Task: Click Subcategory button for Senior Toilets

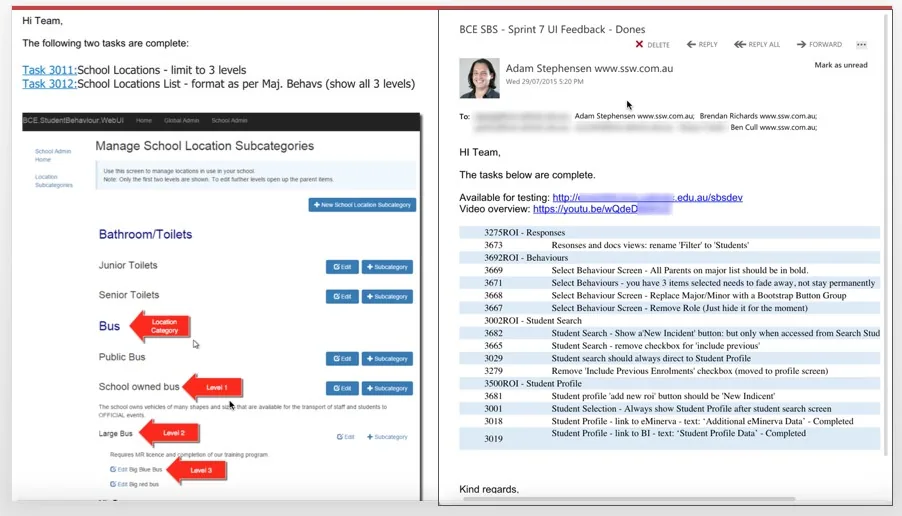Action: tap(387, 297)
